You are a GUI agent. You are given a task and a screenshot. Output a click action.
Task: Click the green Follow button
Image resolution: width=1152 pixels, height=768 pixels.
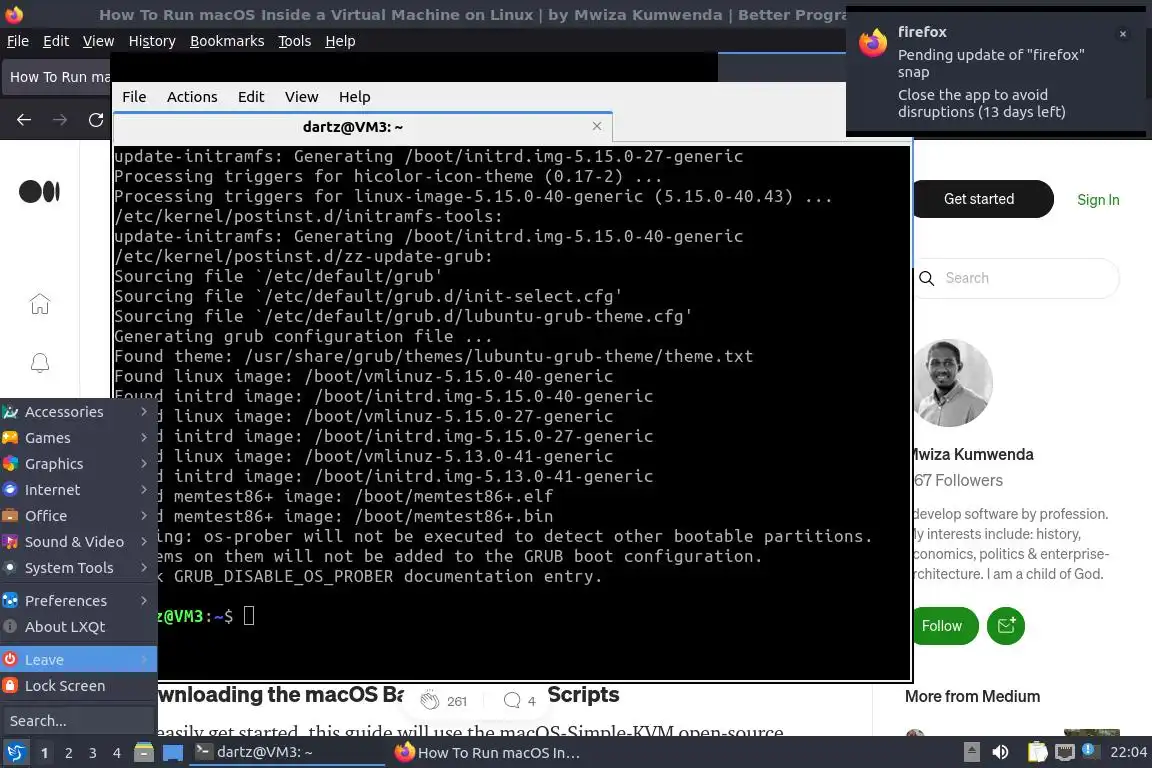(x=944, y=625)
